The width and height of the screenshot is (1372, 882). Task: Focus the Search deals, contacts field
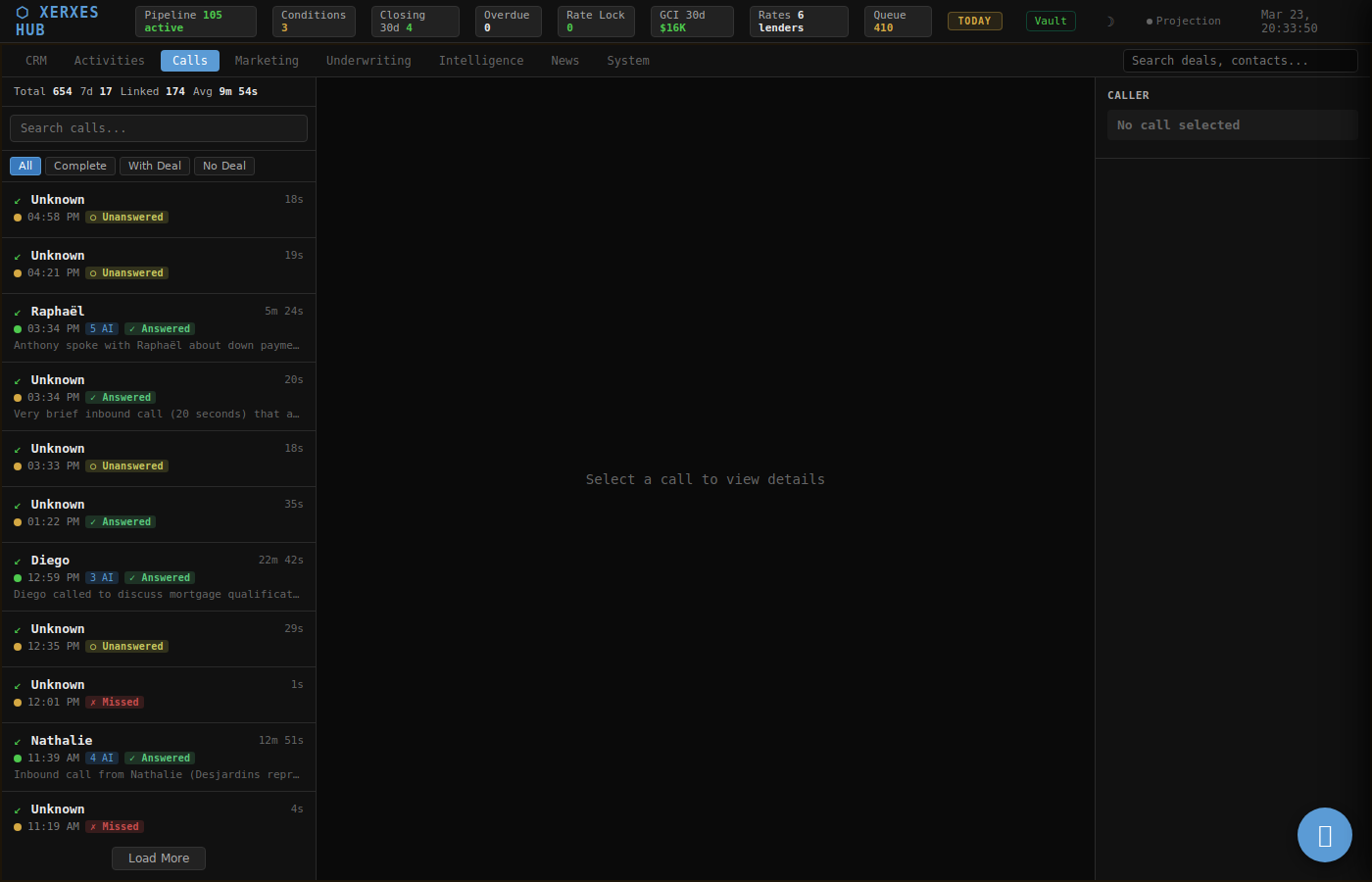point(1240,61)
